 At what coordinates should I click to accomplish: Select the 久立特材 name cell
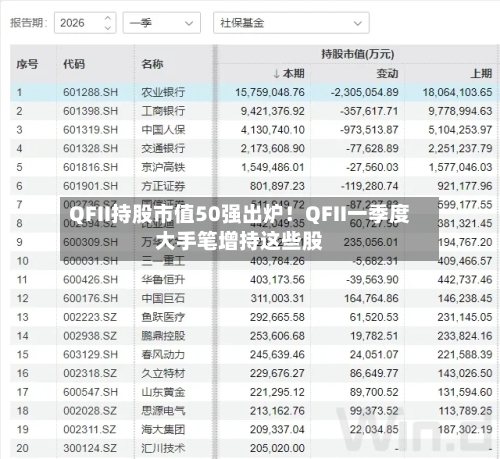pyautogui.click(x=163, y=373)
